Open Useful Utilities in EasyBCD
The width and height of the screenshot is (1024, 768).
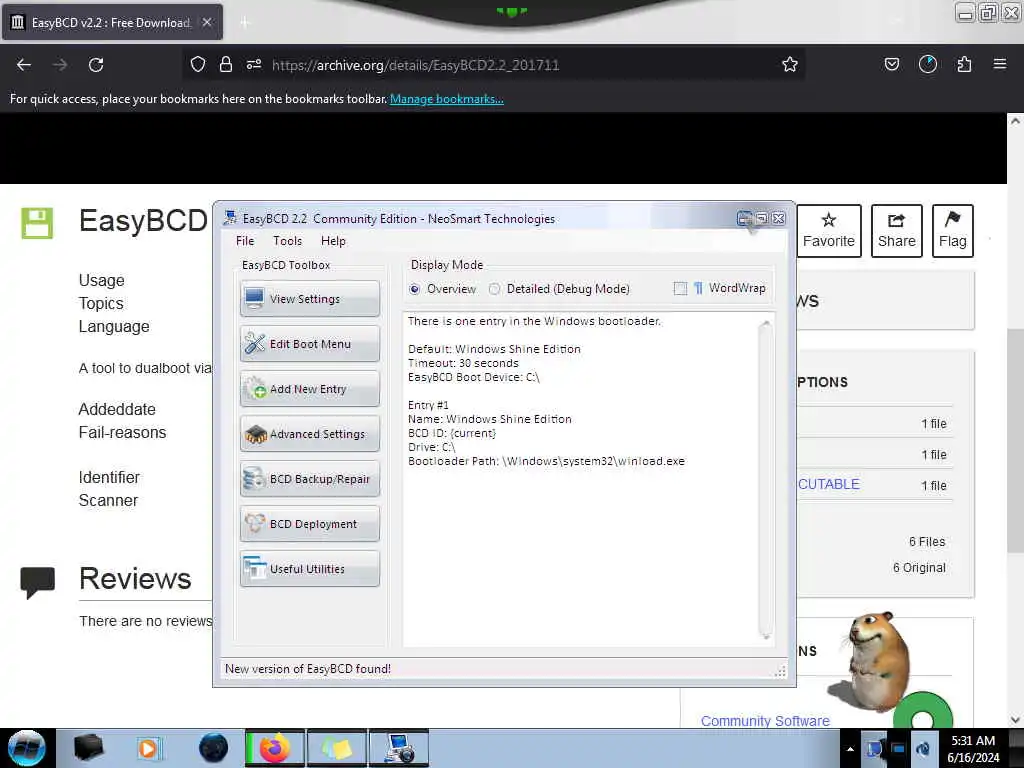[x=310, y=569]
